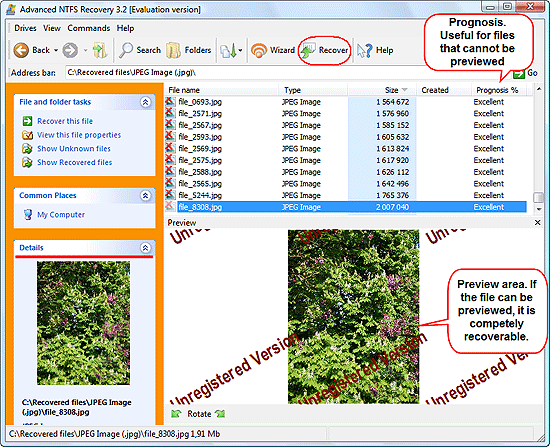This screenshot has width=550, height=447.
Task: Select file_5244.jpg in the list
Action: point(200,195)
